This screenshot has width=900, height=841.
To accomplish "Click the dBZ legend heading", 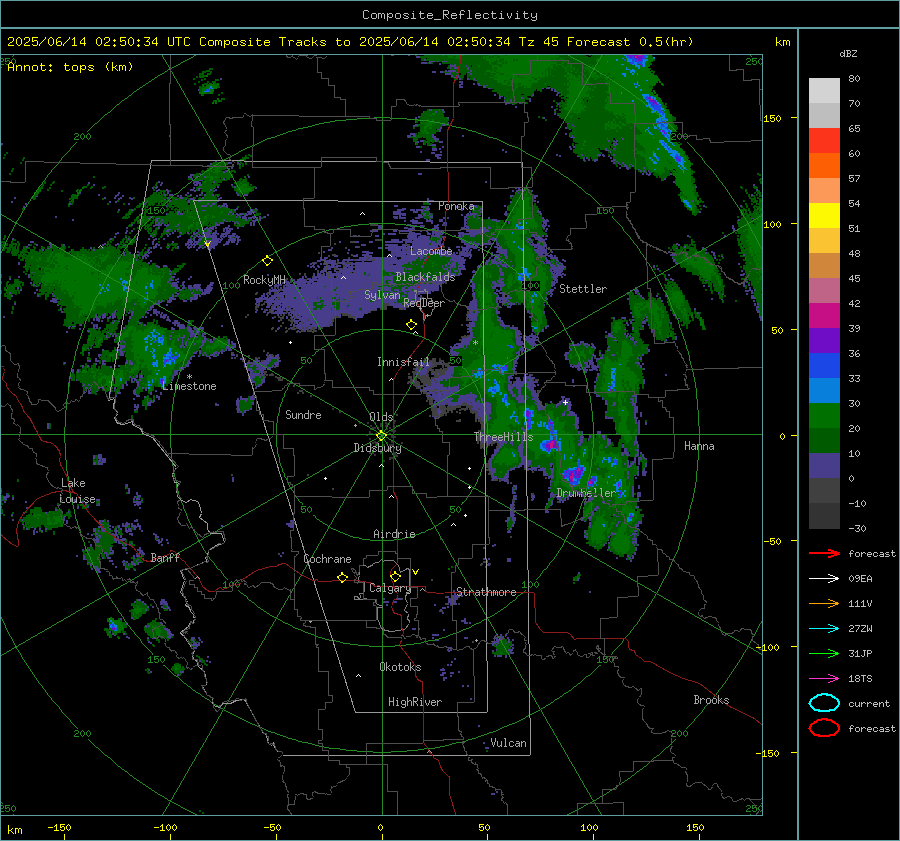I will 848,54.
